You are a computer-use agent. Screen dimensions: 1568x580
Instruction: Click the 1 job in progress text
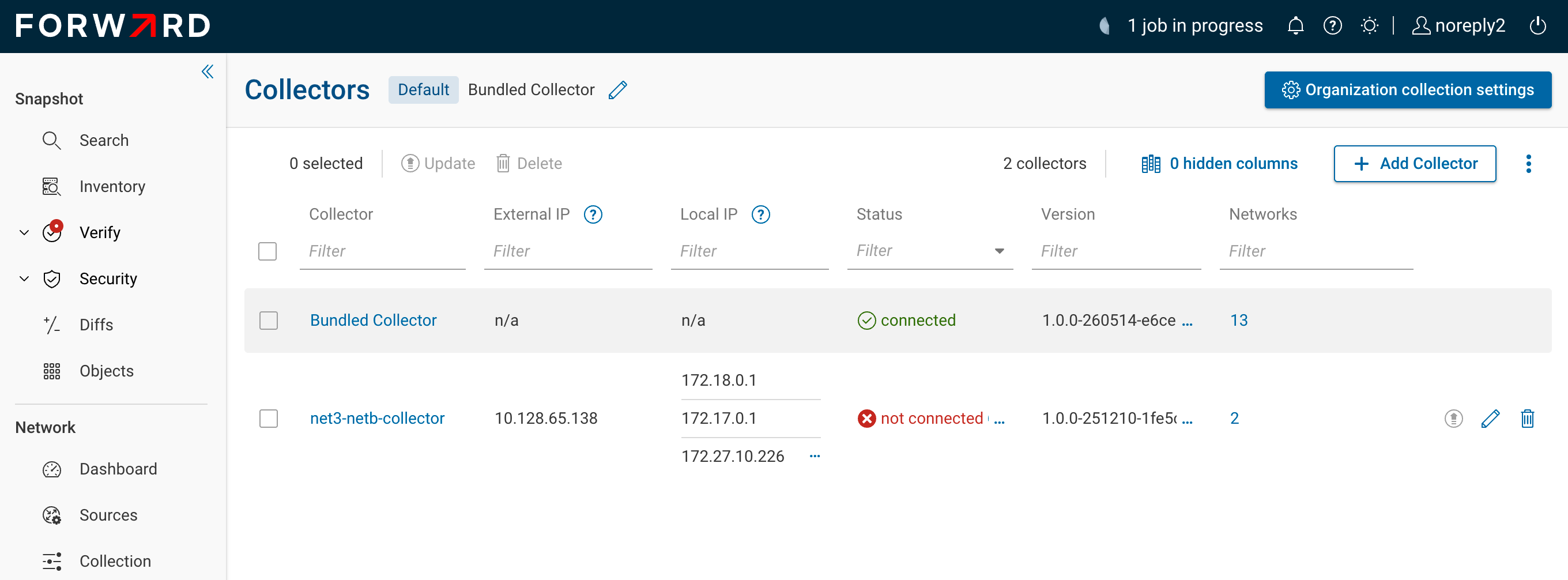coord(1195,25)
